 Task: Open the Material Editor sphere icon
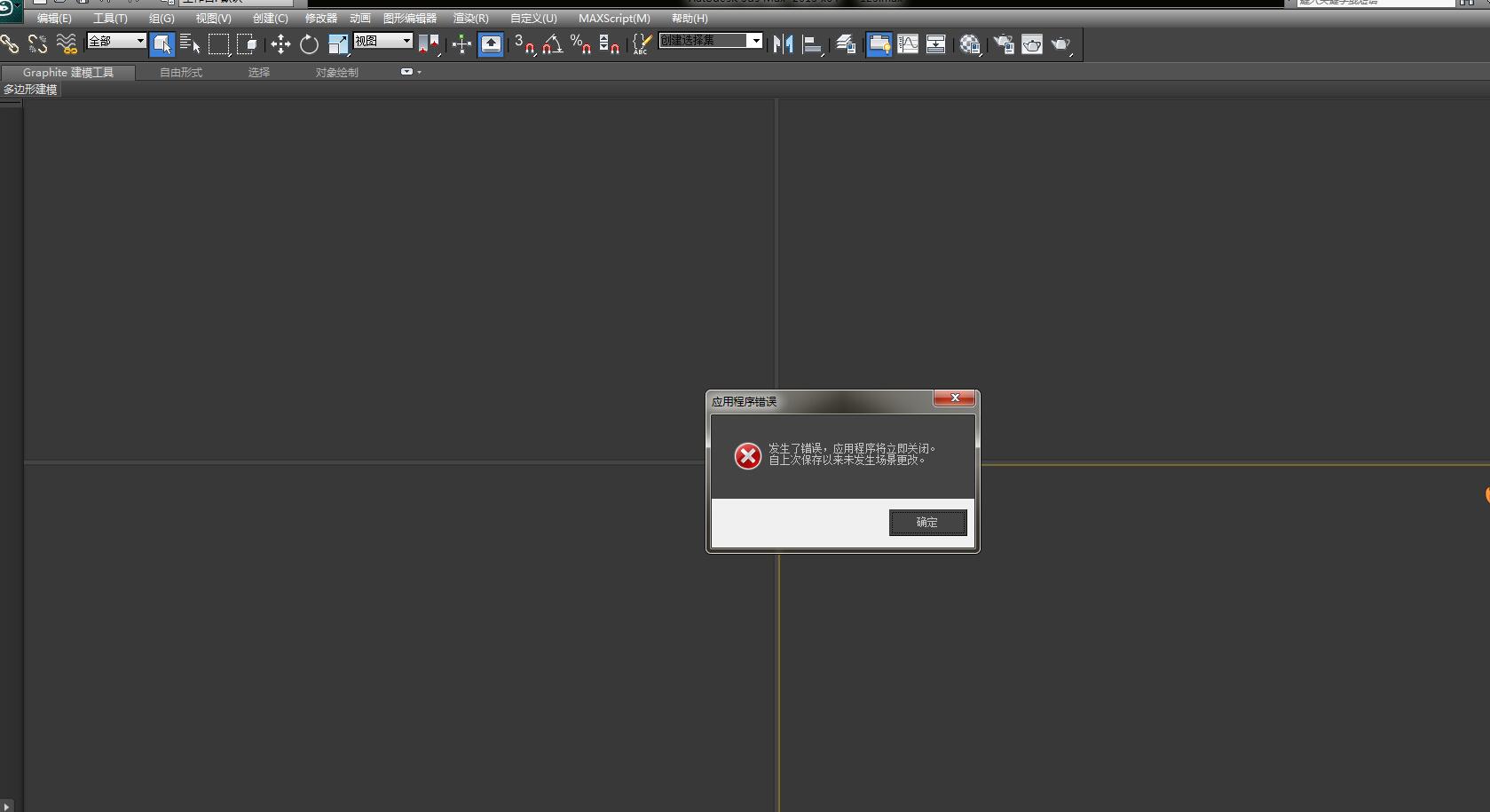pos(970,43)
